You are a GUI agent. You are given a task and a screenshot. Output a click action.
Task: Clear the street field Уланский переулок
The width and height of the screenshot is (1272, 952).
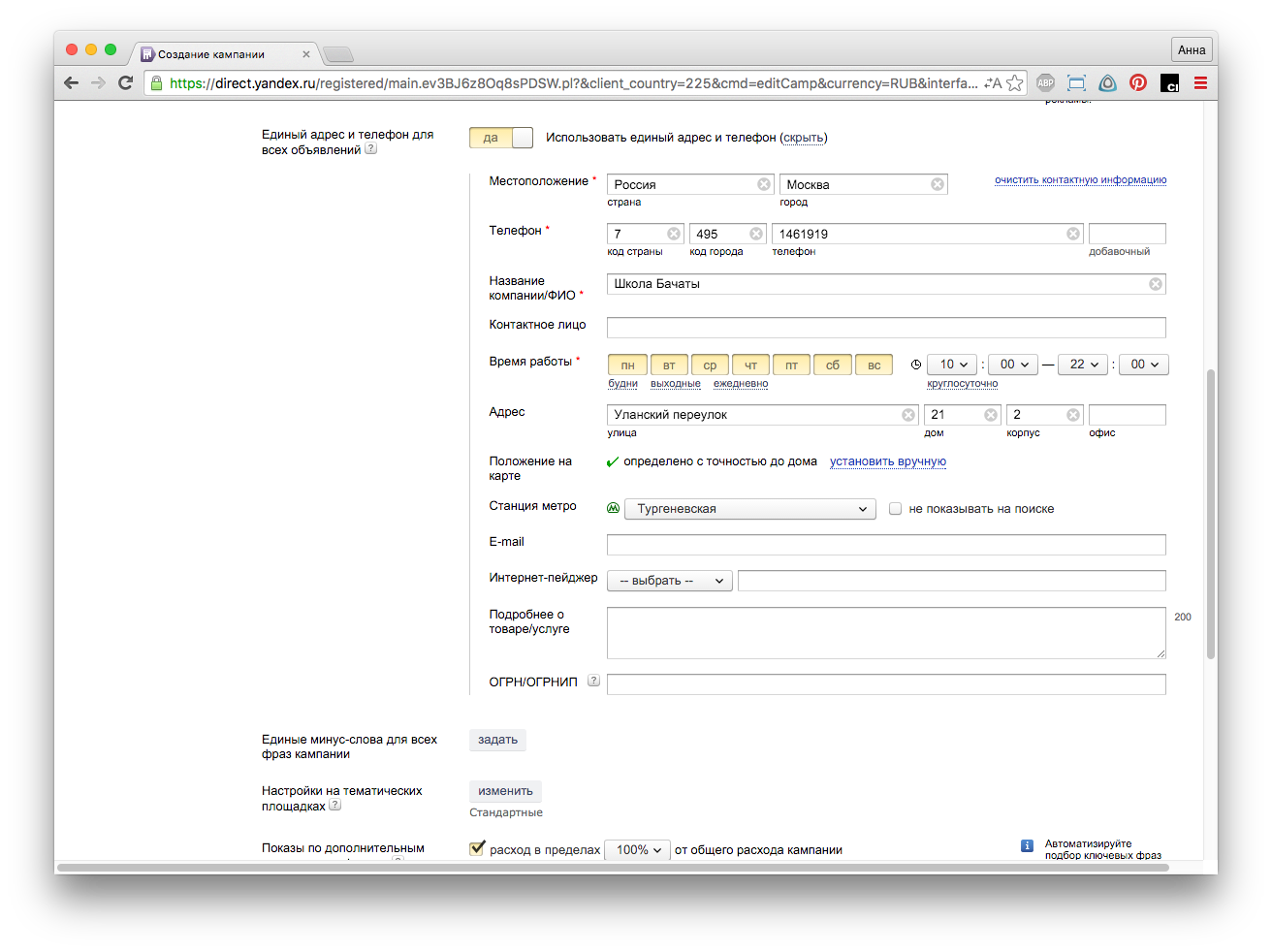908,415
